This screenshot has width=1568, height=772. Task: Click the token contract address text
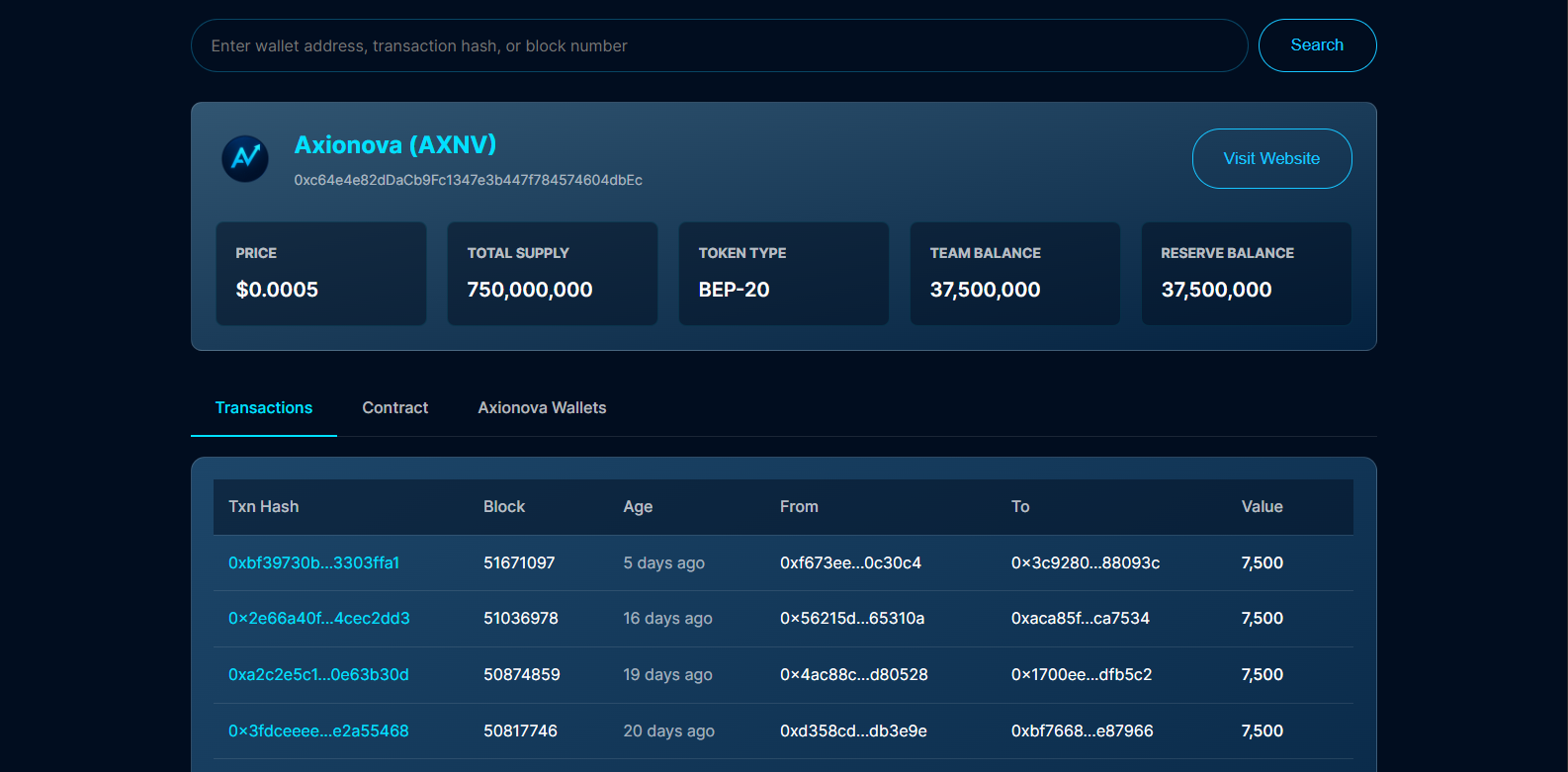click(468, 180)
